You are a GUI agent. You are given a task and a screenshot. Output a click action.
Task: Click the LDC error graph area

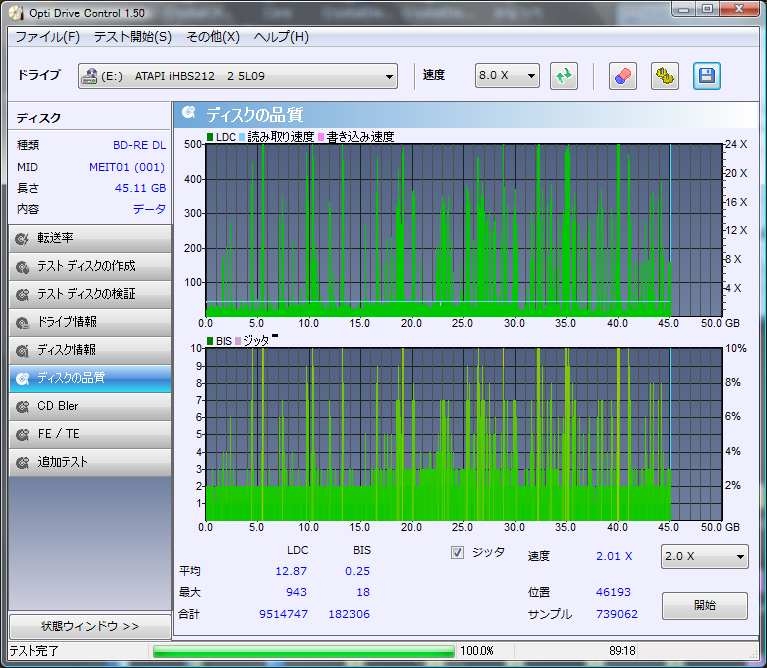pyautogui.click(x=437, y=230)
